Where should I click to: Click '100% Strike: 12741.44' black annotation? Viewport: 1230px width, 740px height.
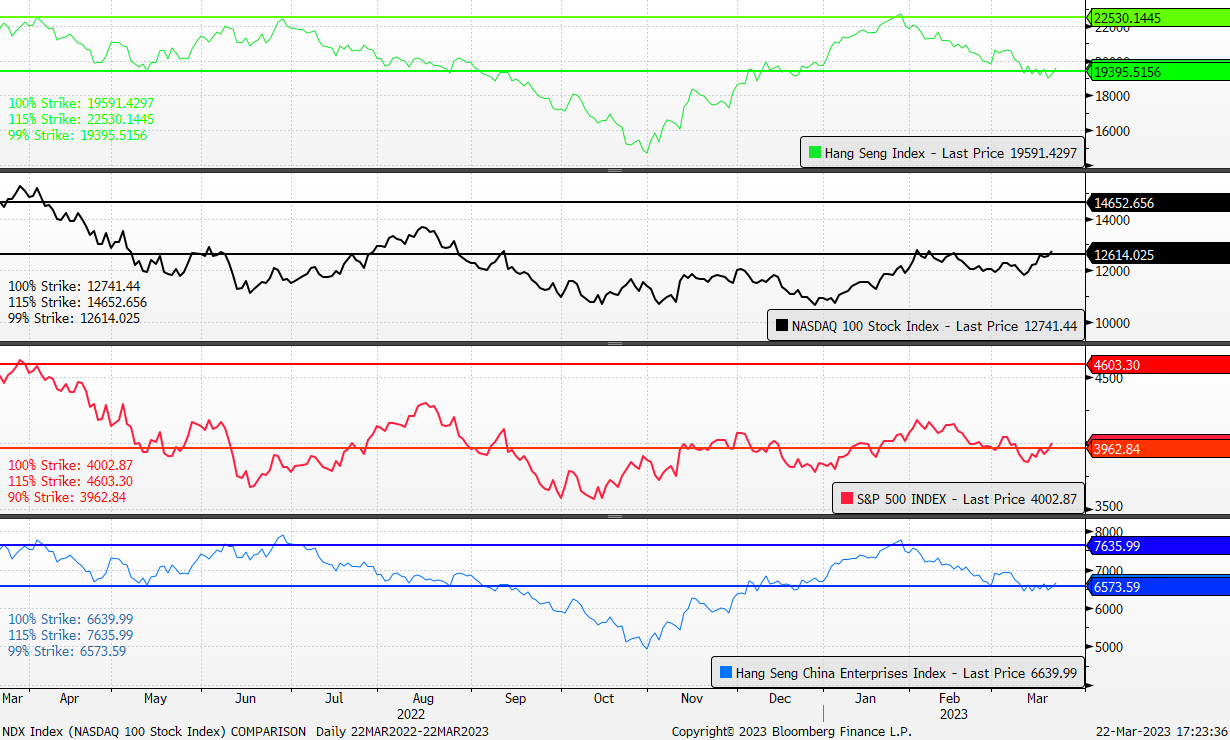click(x=74, y=286)
